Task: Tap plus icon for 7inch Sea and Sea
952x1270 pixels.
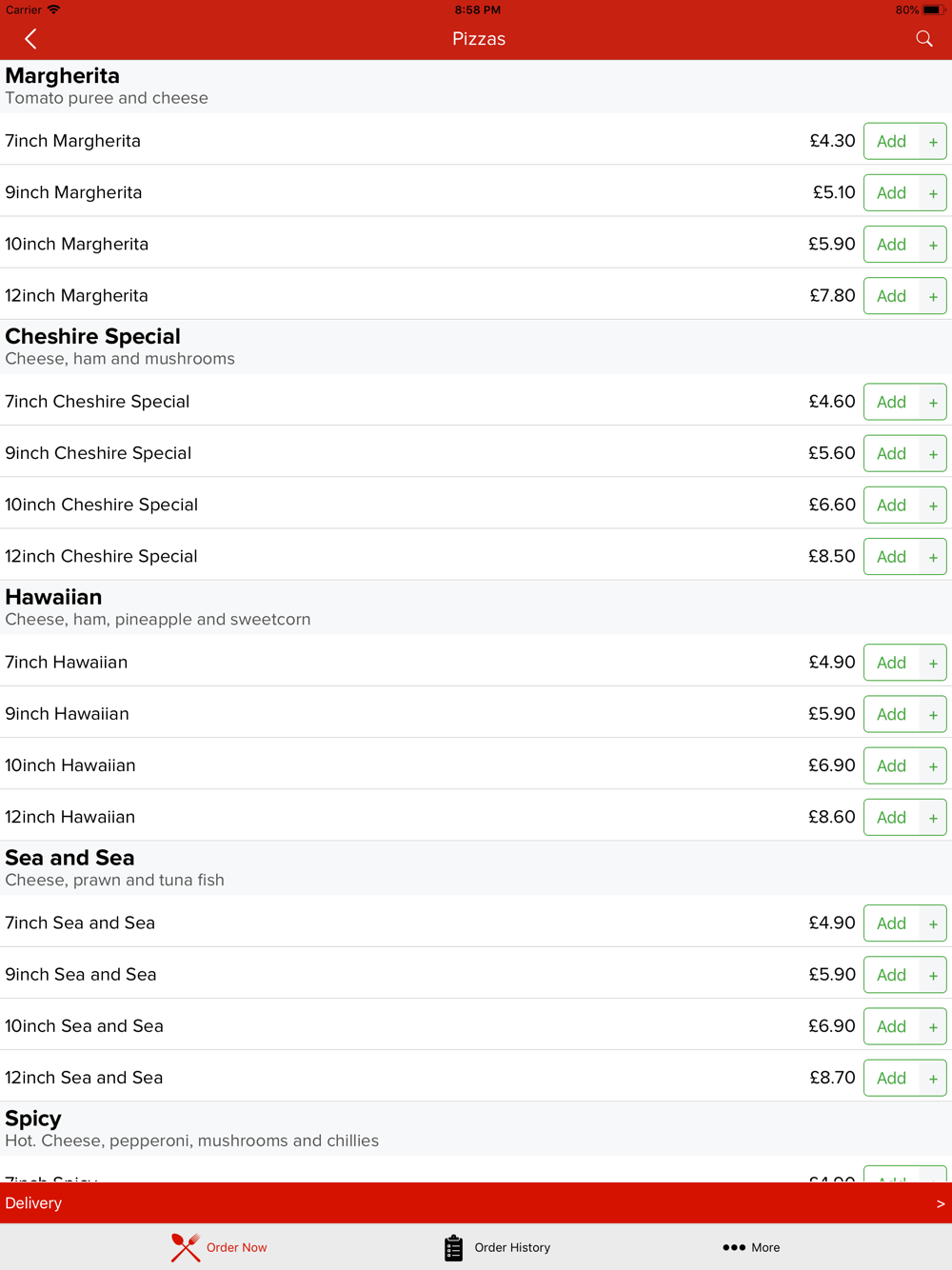Action: 933,924
